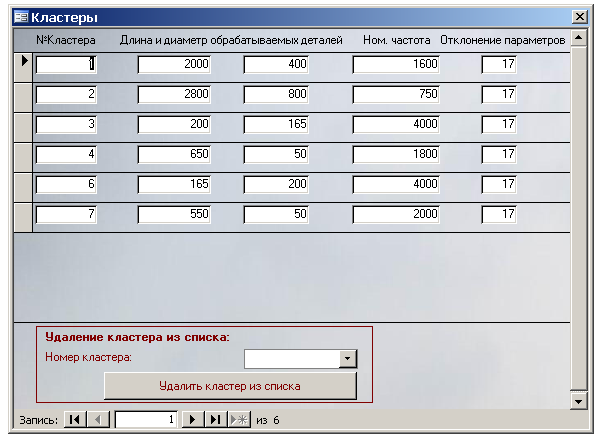The height and width of the screenshot is (442, 600).
Task: Click the Запись: label in navigation bar
Action: coord(39,420)
